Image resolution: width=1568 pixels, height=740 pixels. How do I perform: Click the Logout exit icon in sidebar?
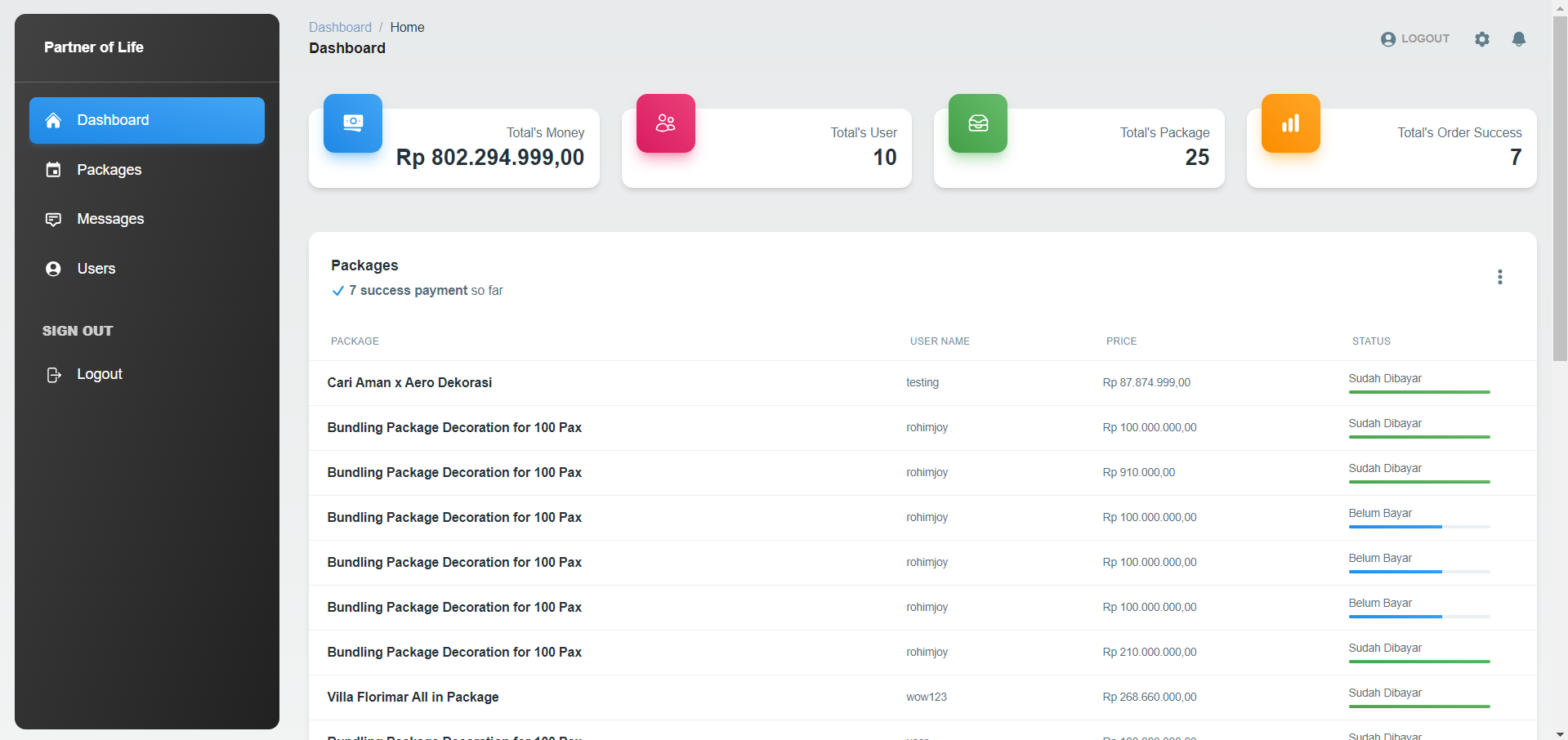[x=53, y=374]
